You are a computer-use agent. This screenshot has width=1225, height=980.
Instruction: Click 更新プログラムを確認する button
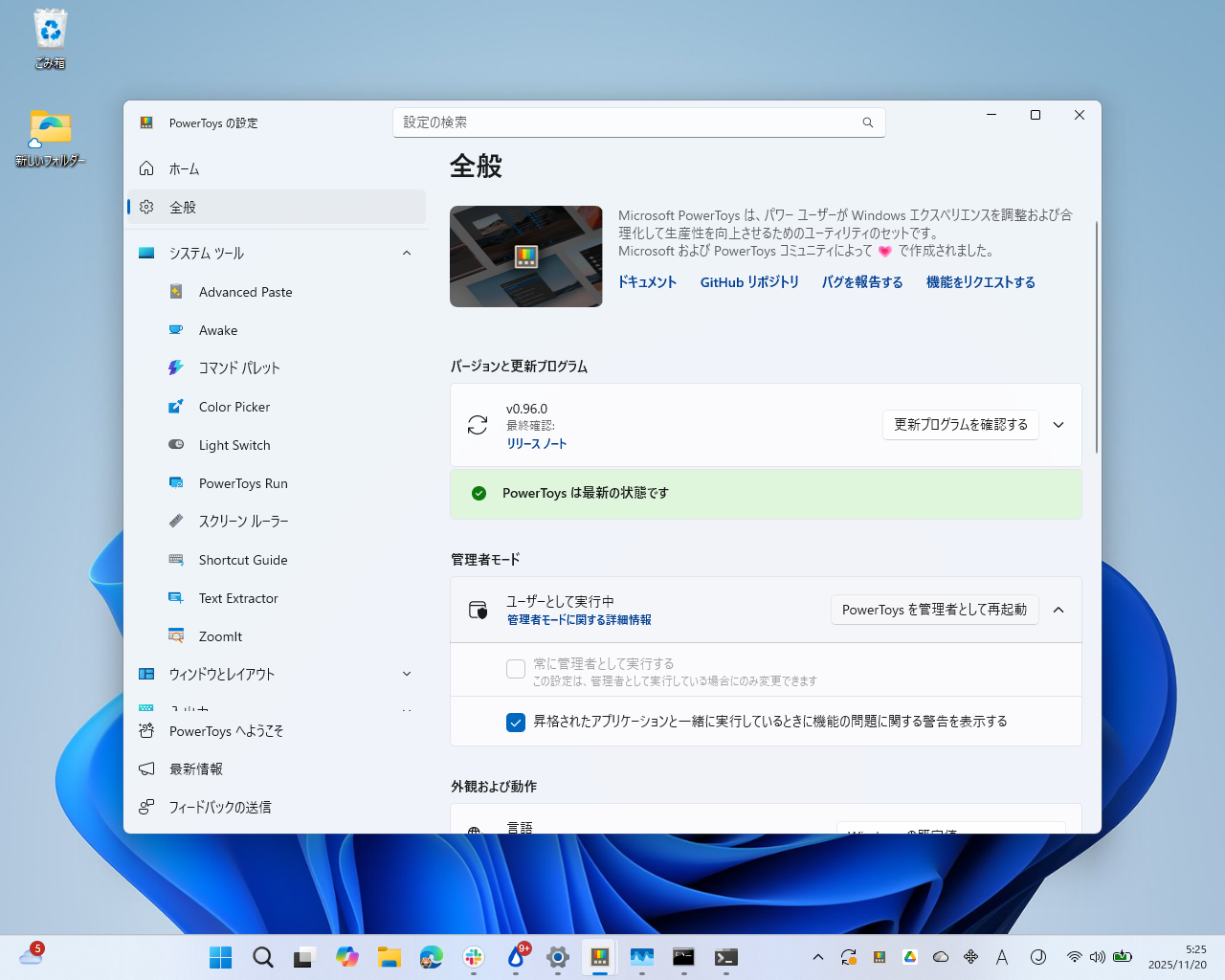pyautogui.click(x=960, y=424)
